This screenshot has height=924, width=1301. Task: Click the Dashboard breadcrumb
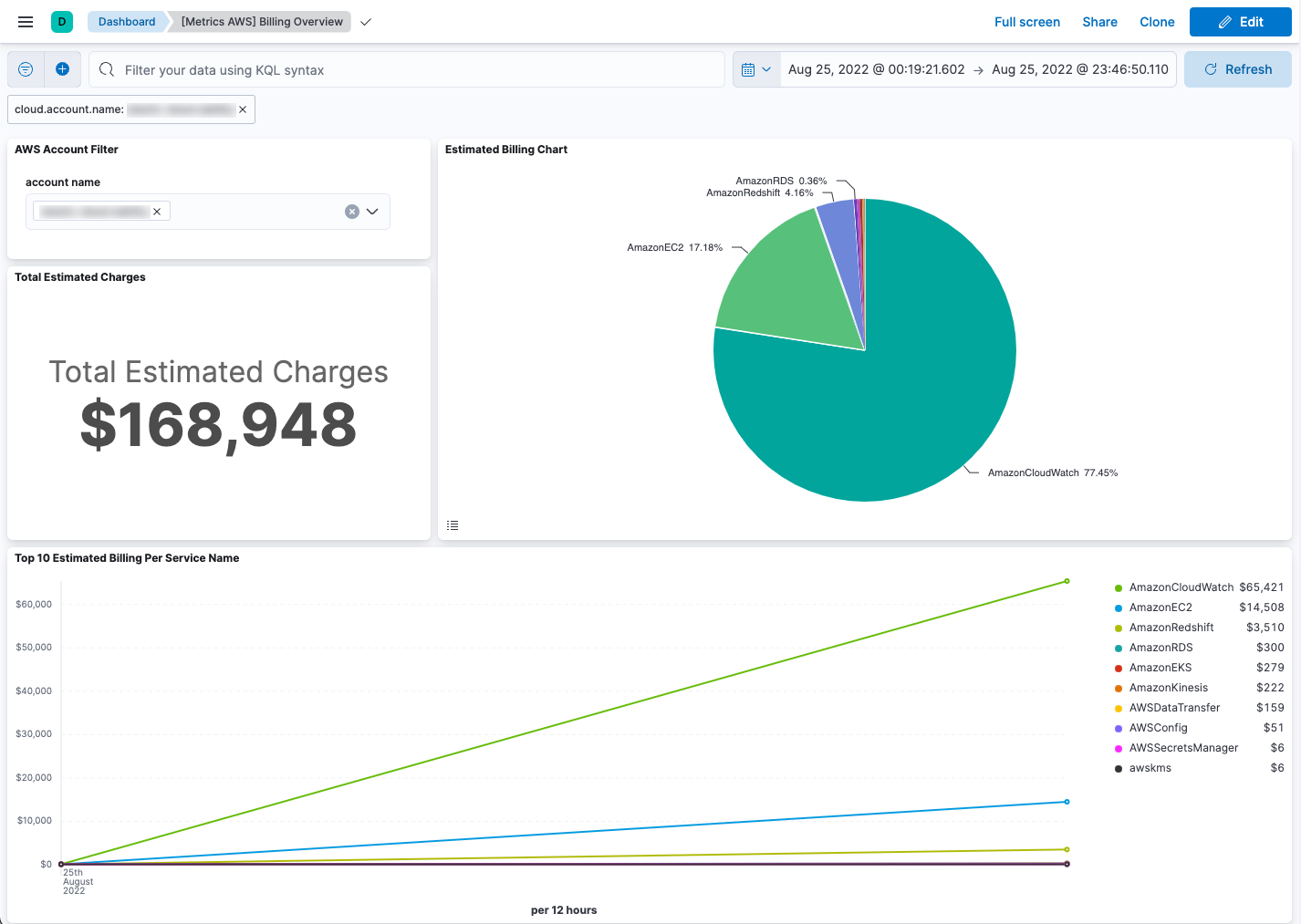[x=126, y=21]
